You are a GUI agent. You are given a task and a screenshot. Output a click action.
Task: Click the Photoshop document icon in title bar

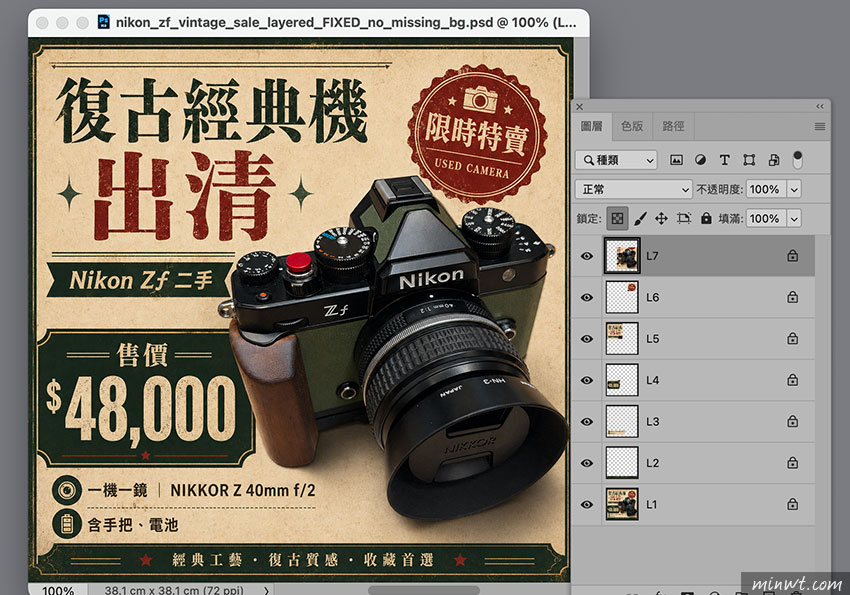point(103,22)
